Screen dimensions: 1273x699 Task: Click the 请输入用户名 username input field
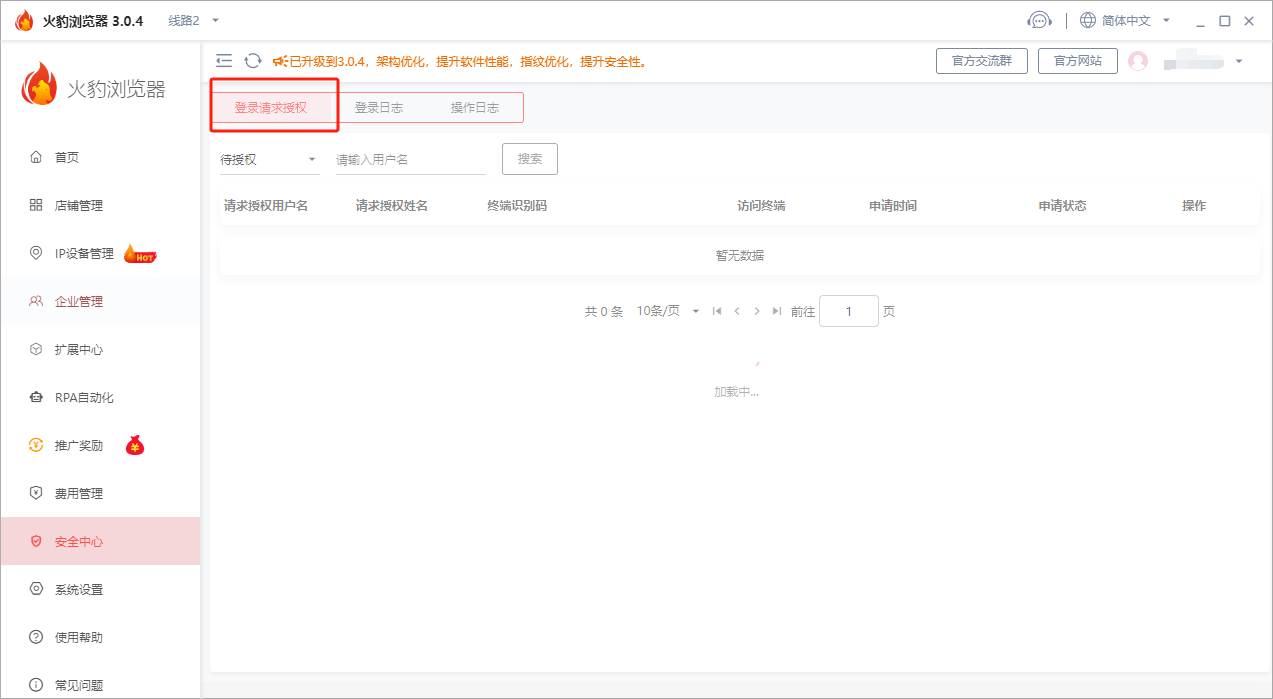coord(410,158)
